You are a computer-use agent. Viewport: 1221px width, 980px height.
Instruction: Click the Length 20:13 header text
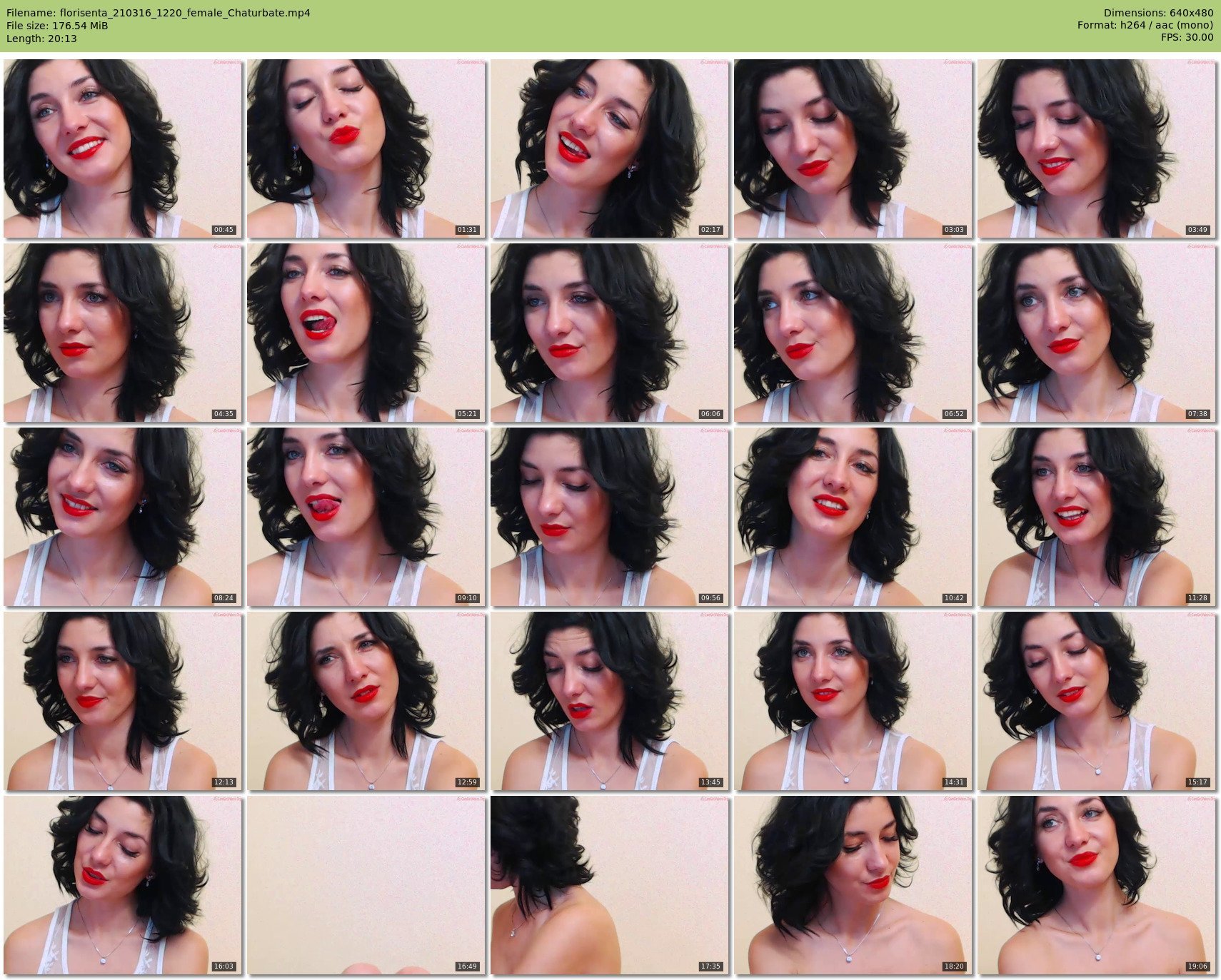[x=41, y=39]
